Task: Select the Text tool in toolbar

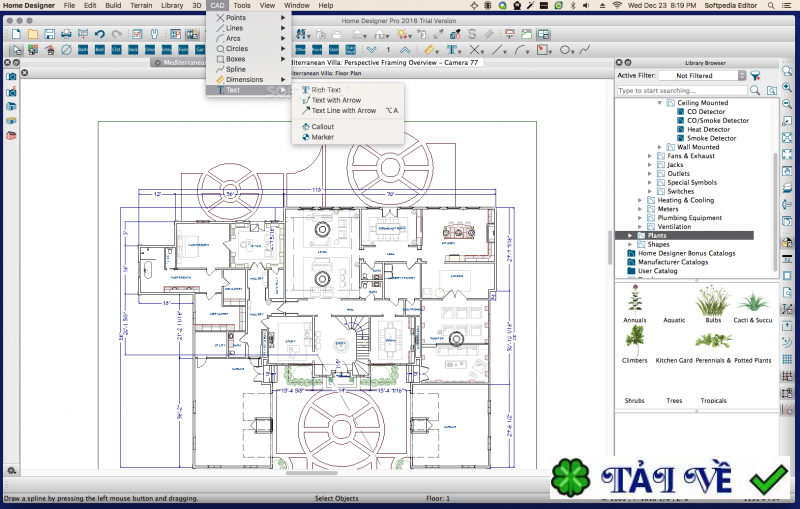Action: 452,49
